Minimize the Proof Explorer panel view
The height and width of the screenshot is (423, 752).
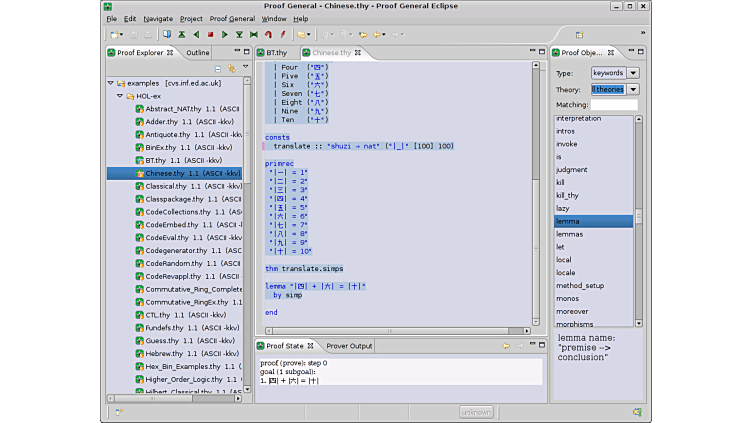(236, 52)
